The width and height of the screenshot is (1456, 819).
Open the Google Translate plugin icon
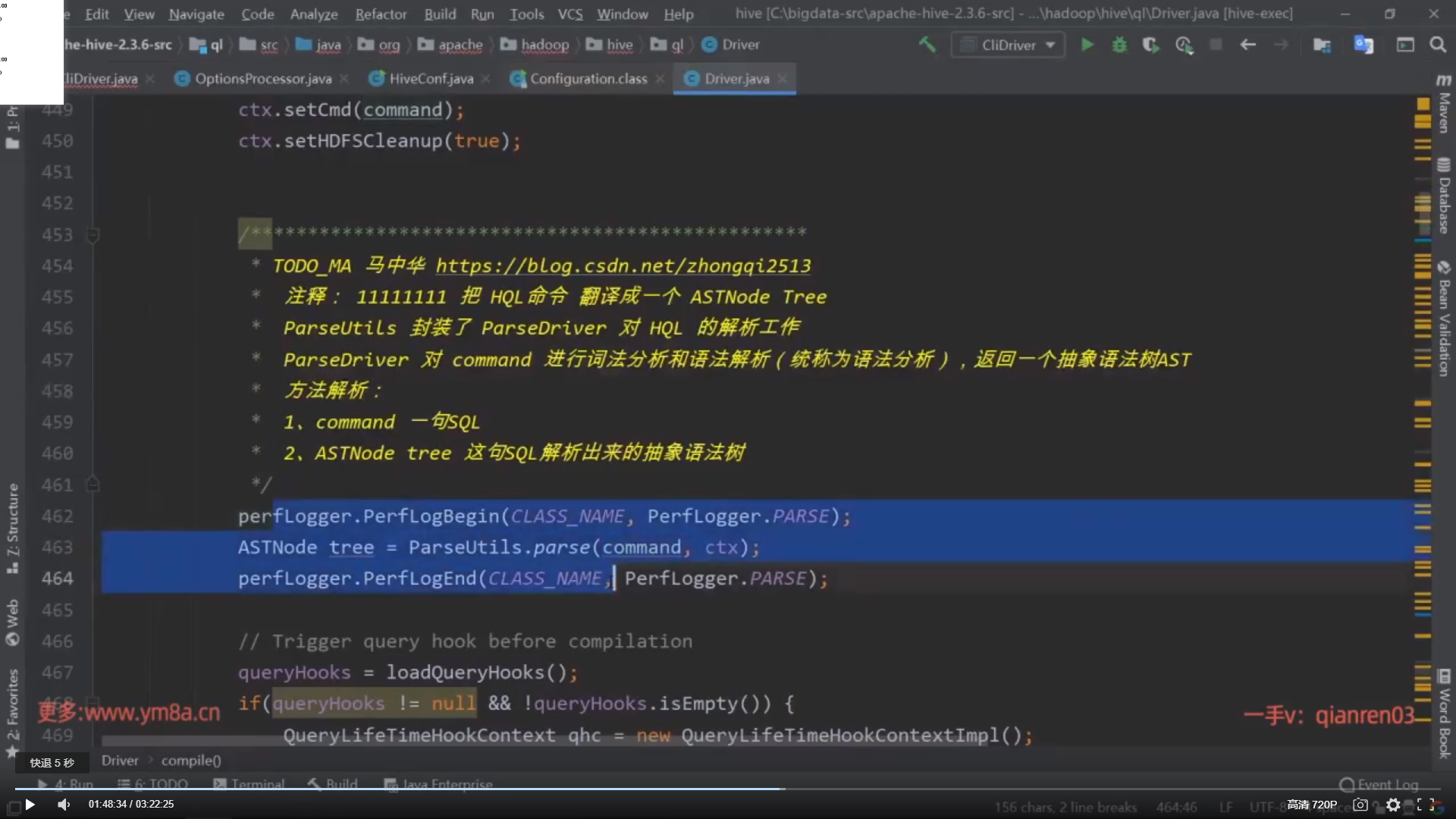tap(1363, 45)
